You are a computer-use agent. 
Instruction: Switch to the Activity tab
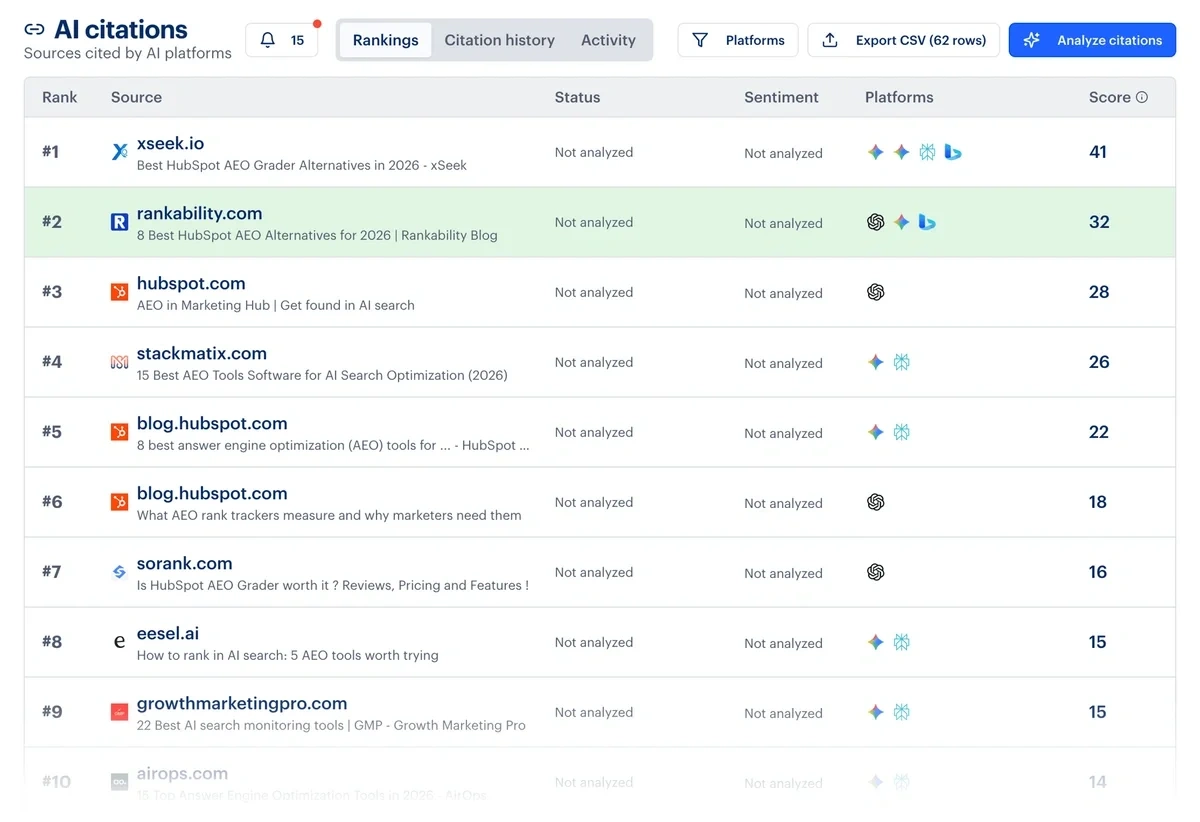coord(608,40)
